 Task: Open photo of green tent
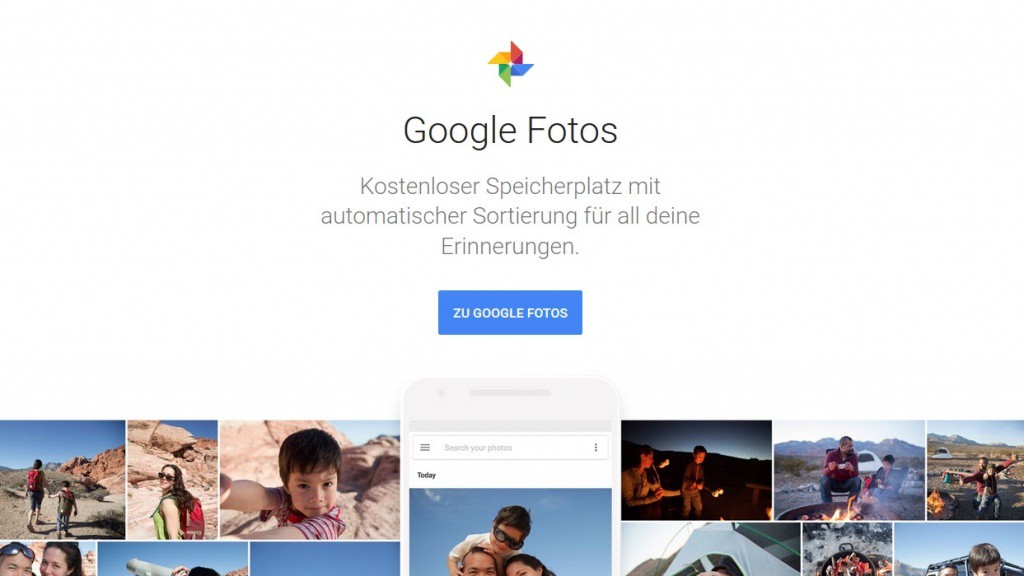click(711, 549)
